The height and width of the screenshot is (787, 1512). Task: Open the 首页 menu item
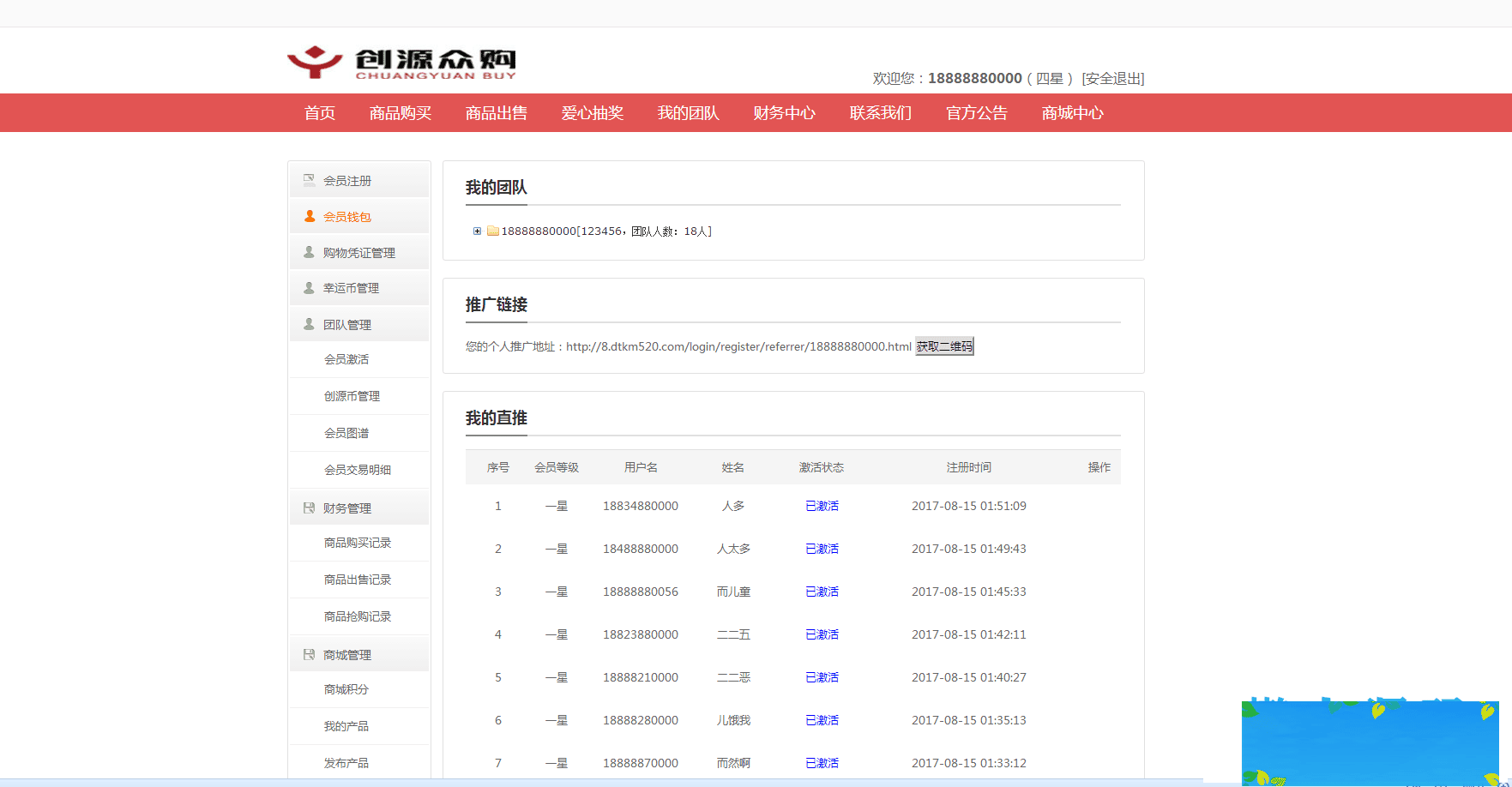click(x=318, y=112)
